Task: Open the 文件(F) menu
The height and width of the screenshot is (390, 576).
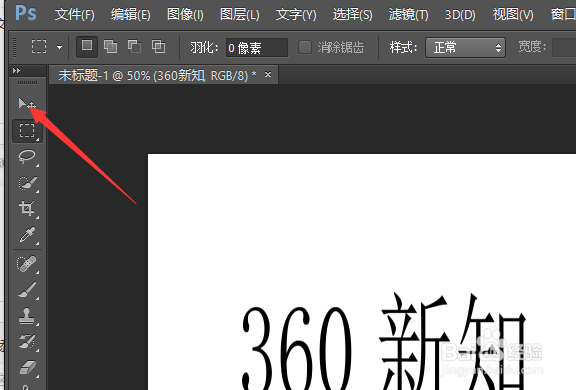Action: 75,15
